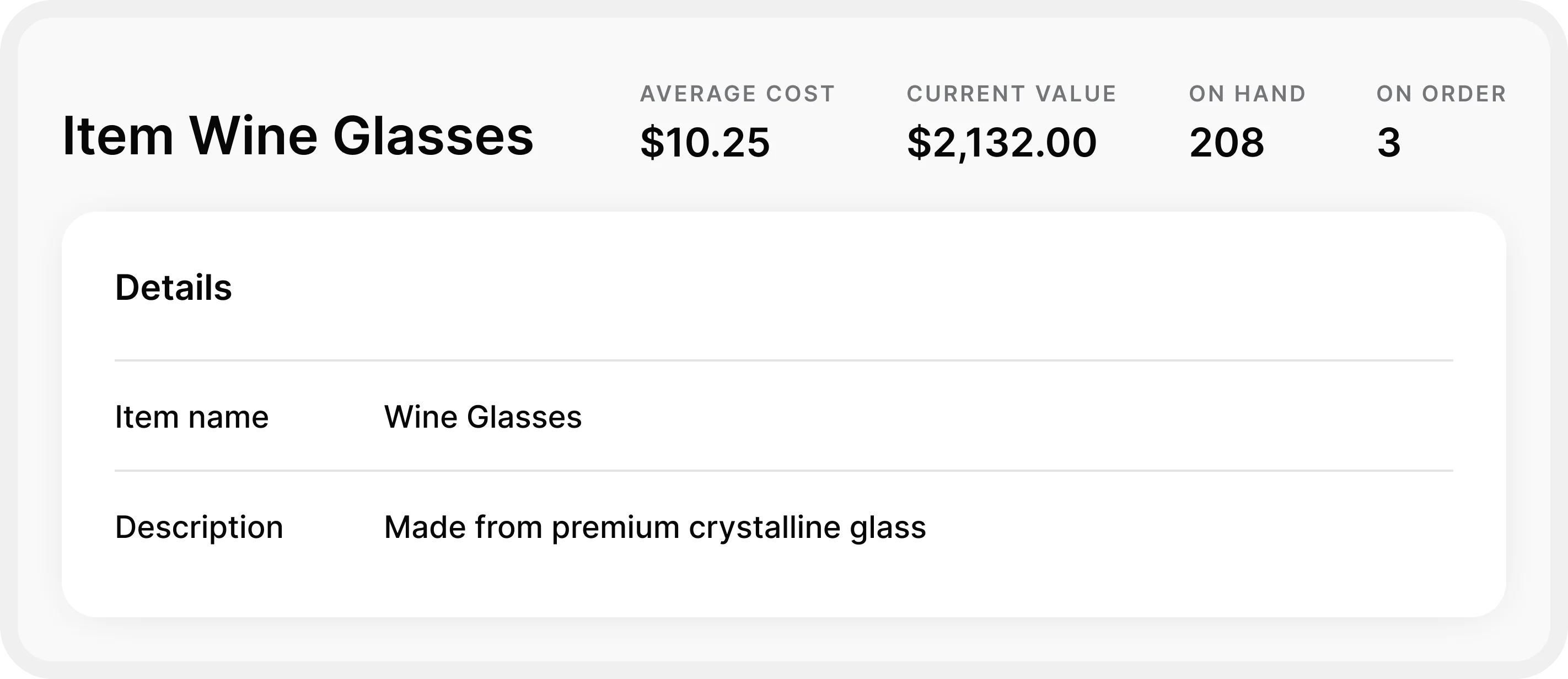Select the ON HAND label

click(1247, 94)
